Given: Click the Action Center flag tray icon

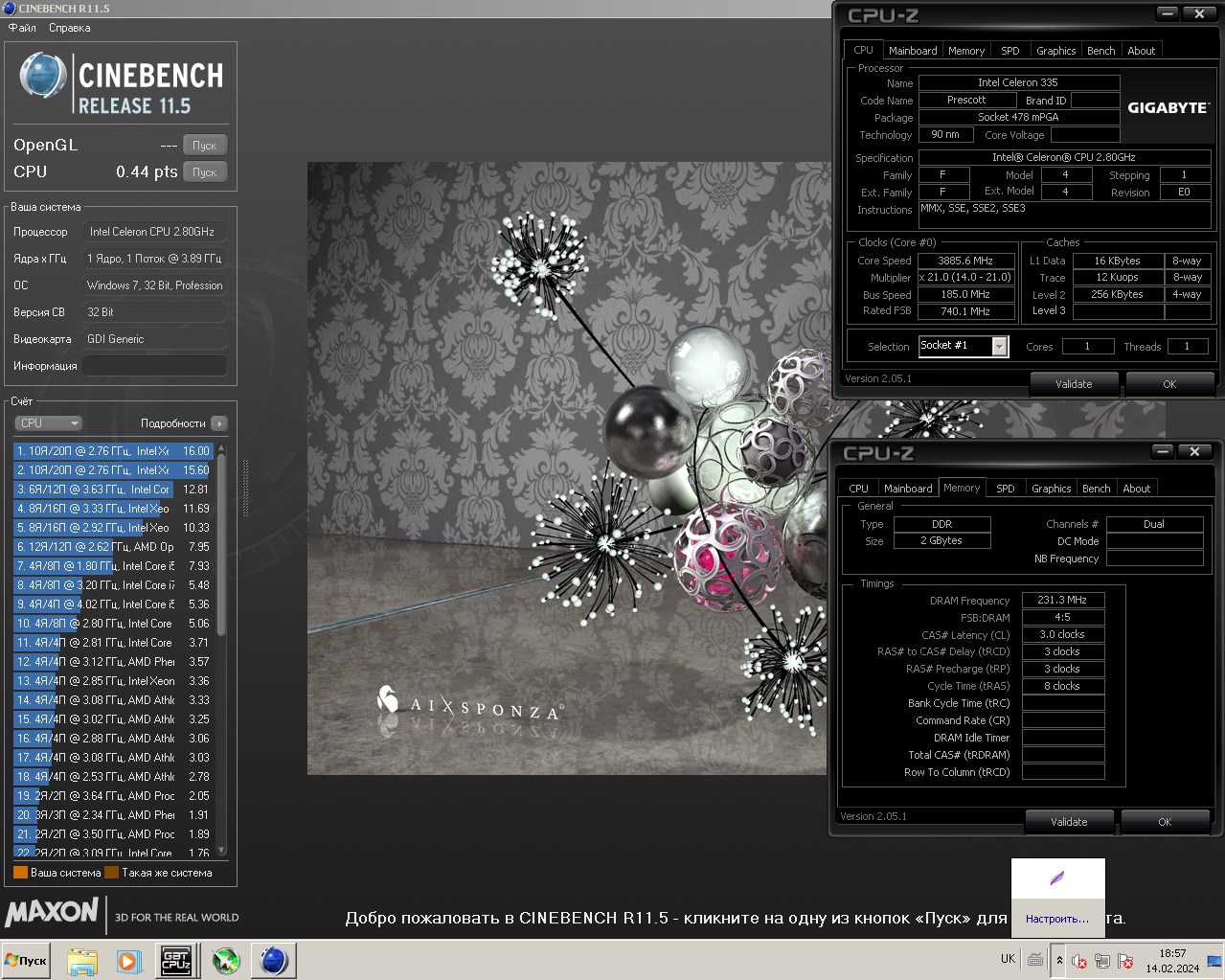Looking at the screenshot, I should click(x=1125, y=961).
